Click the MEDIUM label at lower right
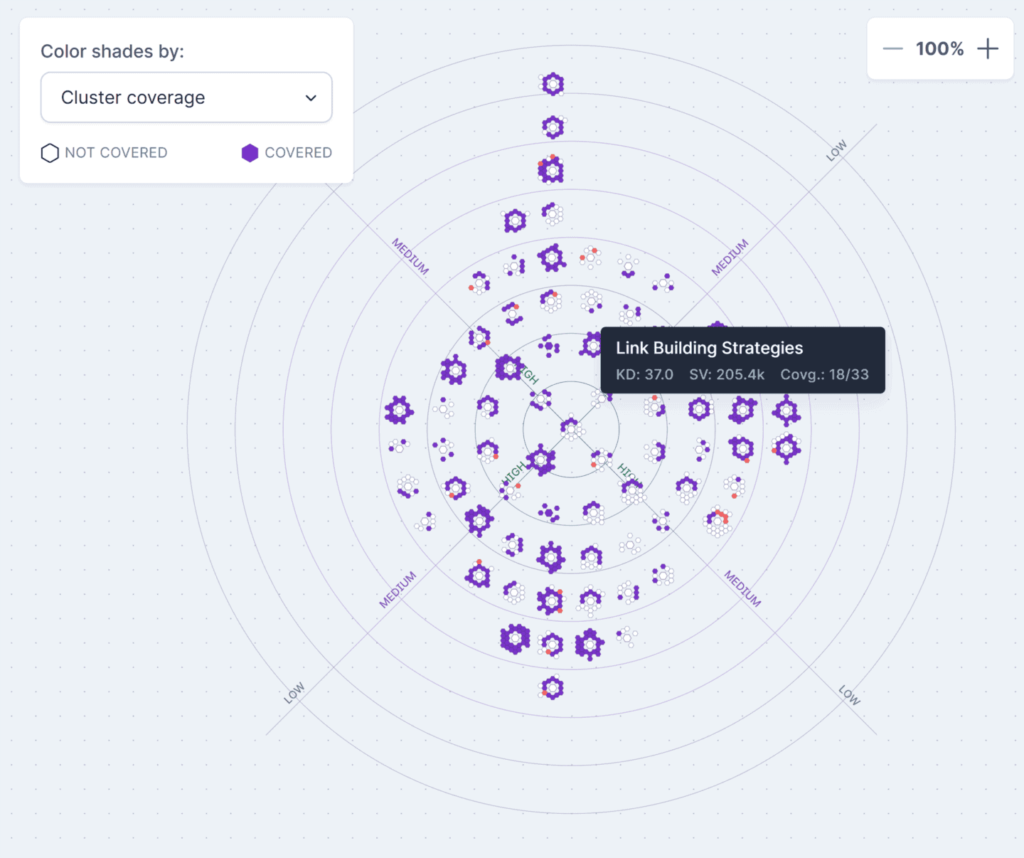Viewport: 1024px width, 858px height. tap(743, 589)
